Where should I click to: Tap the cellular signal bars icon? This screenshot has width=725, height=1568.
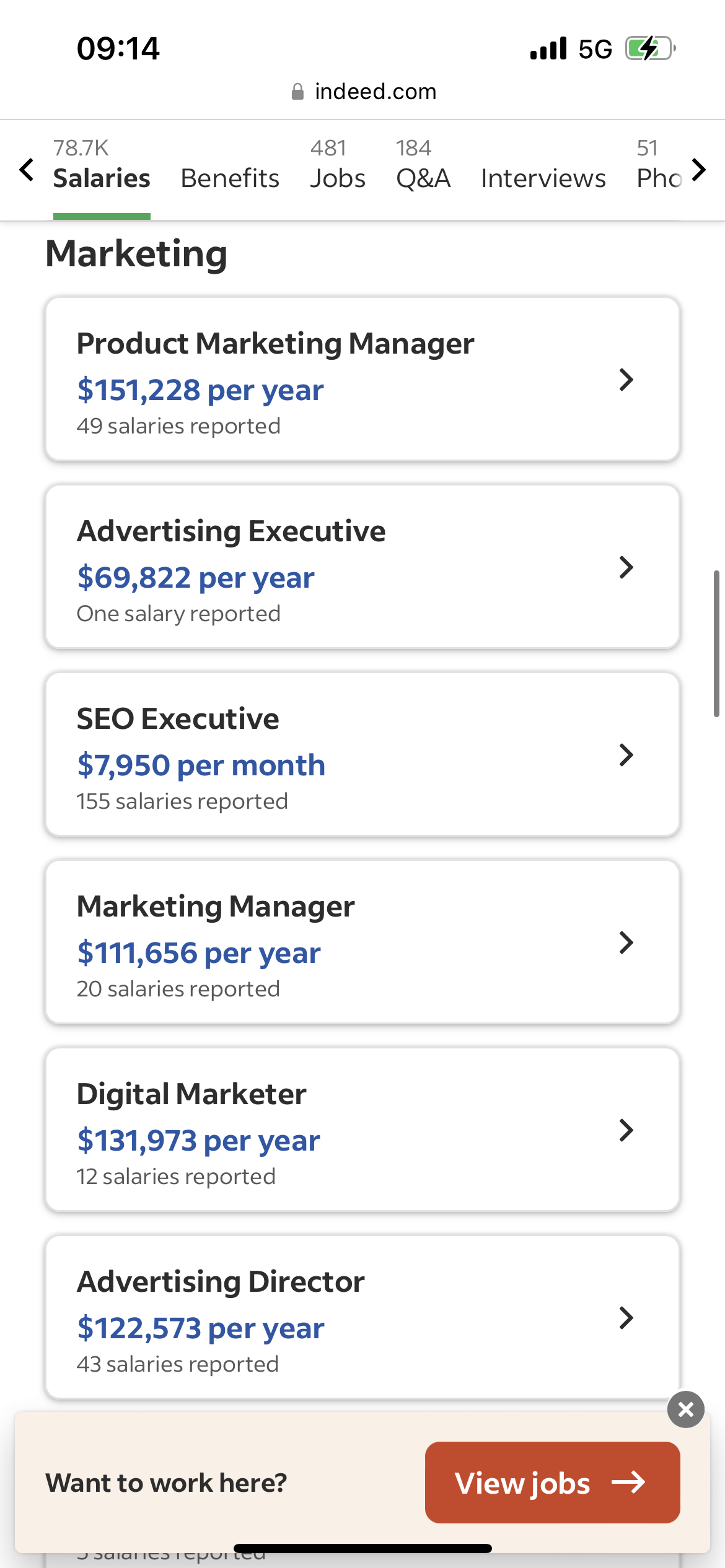pos(548,48)
